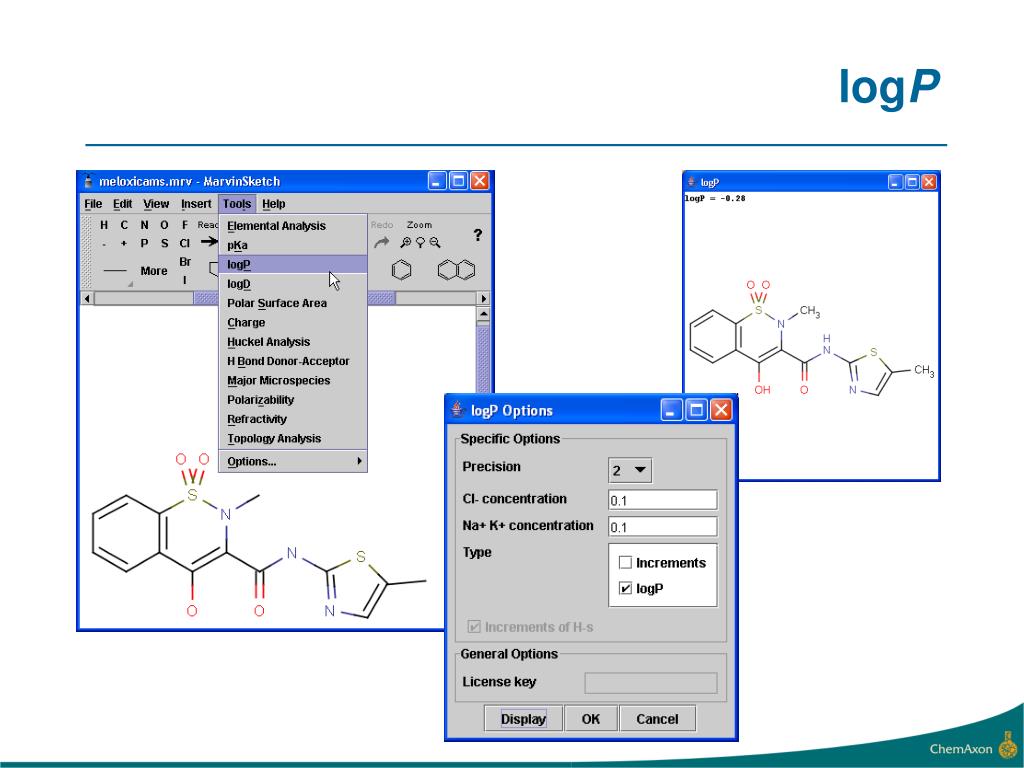Click the Redo arrow icon
This screenshot has height=768, width=1024.
pos(381,243)
